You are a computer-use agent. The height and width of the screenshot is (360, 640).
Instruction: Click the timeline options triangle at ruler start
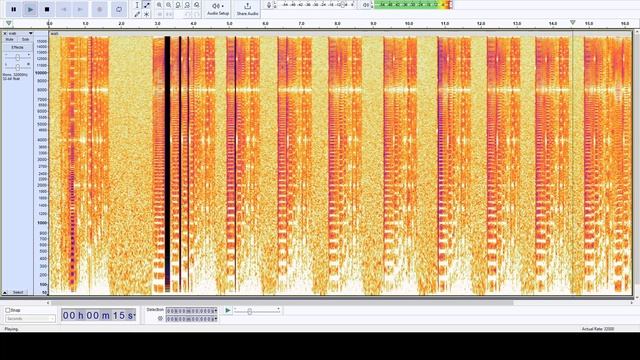coord(9,23)
